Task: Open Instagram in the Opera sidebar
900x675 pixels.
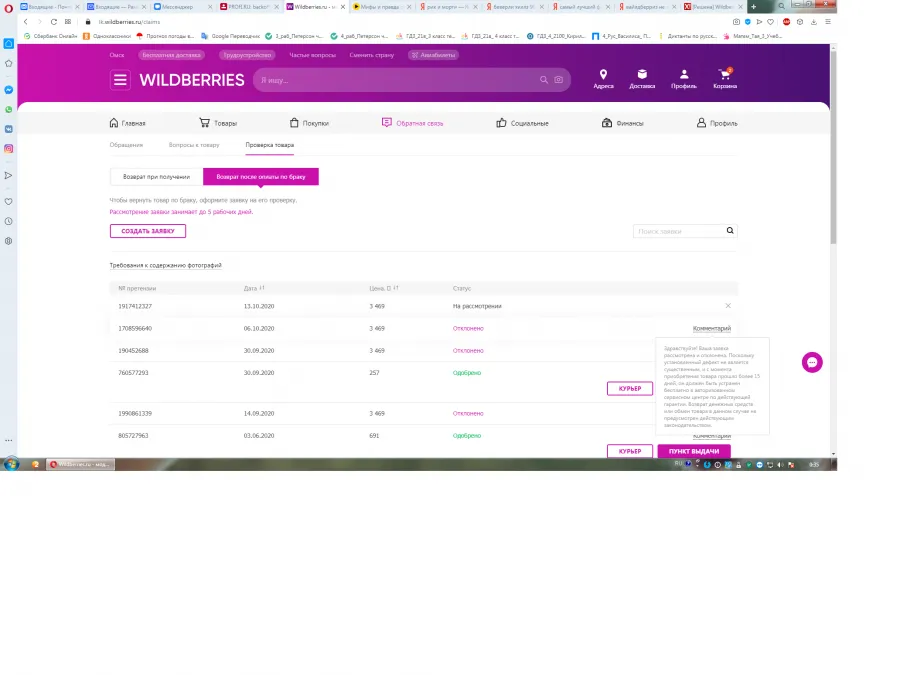Action: click(x=9, y=149)
